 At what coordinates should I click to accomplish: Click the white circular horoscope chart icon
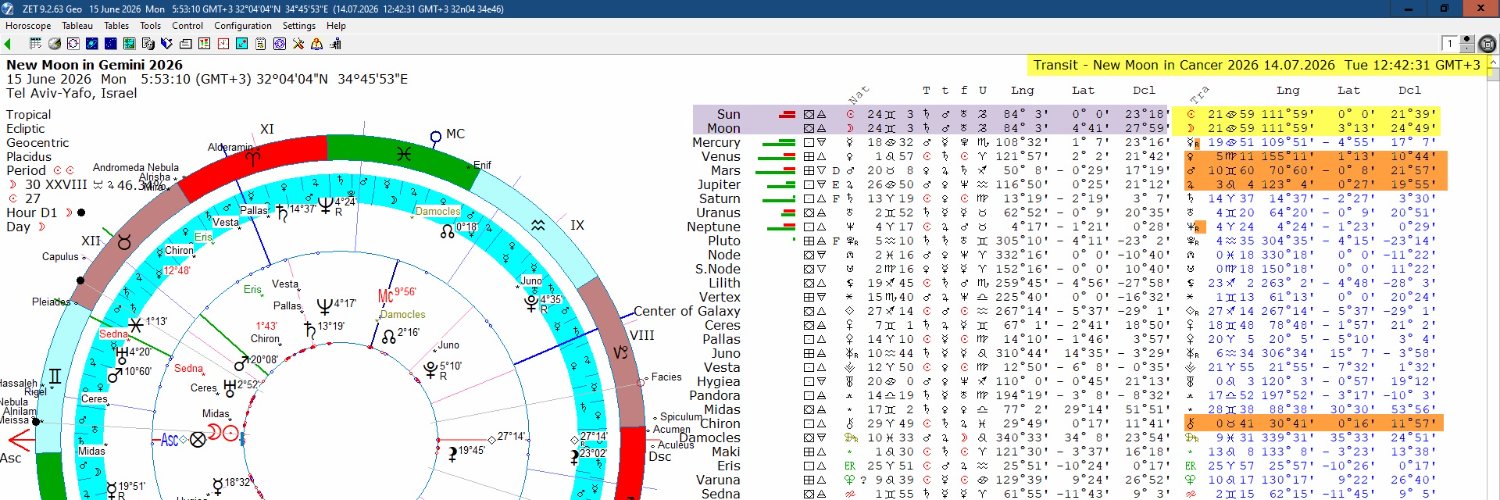73,44
